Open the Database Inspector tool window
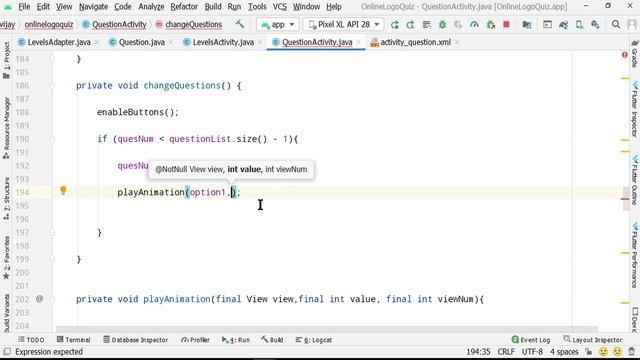 point(136,340)
